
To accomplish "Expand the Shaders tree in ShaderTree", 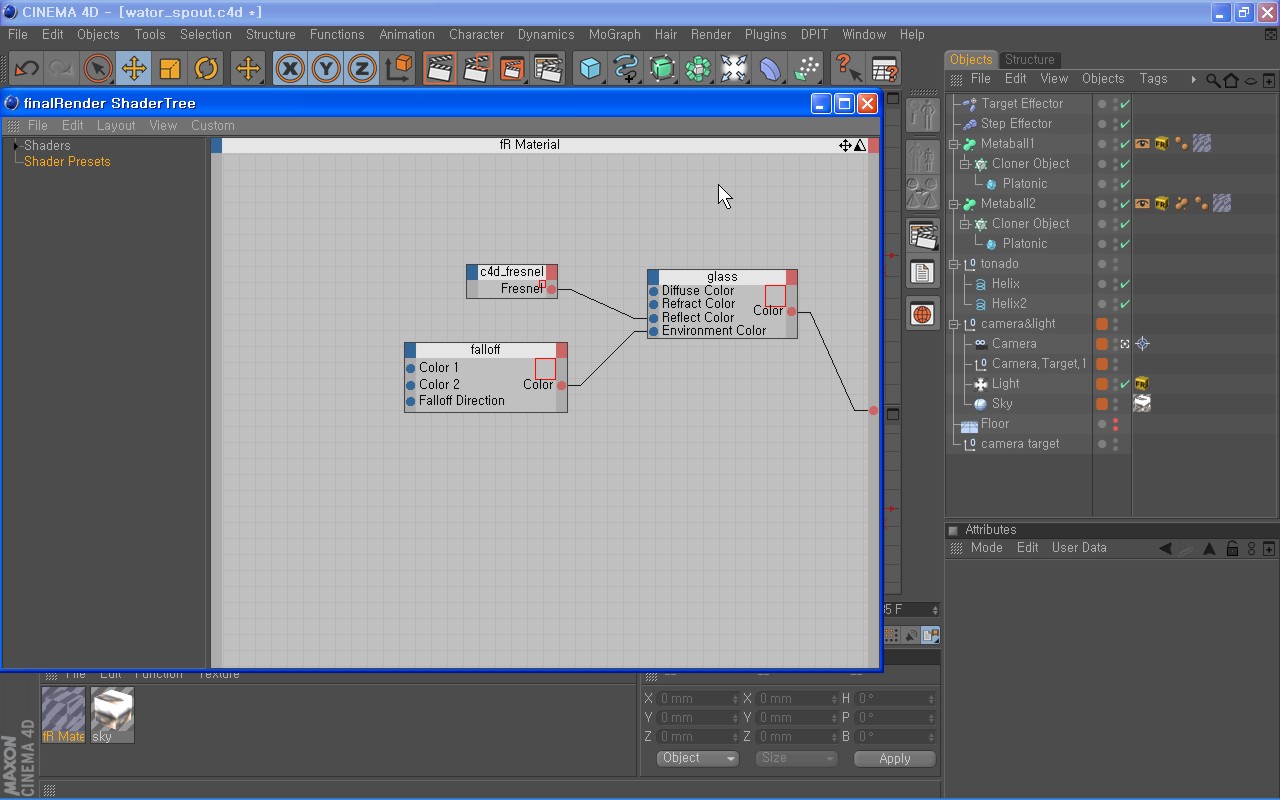I will coord(16,146).
